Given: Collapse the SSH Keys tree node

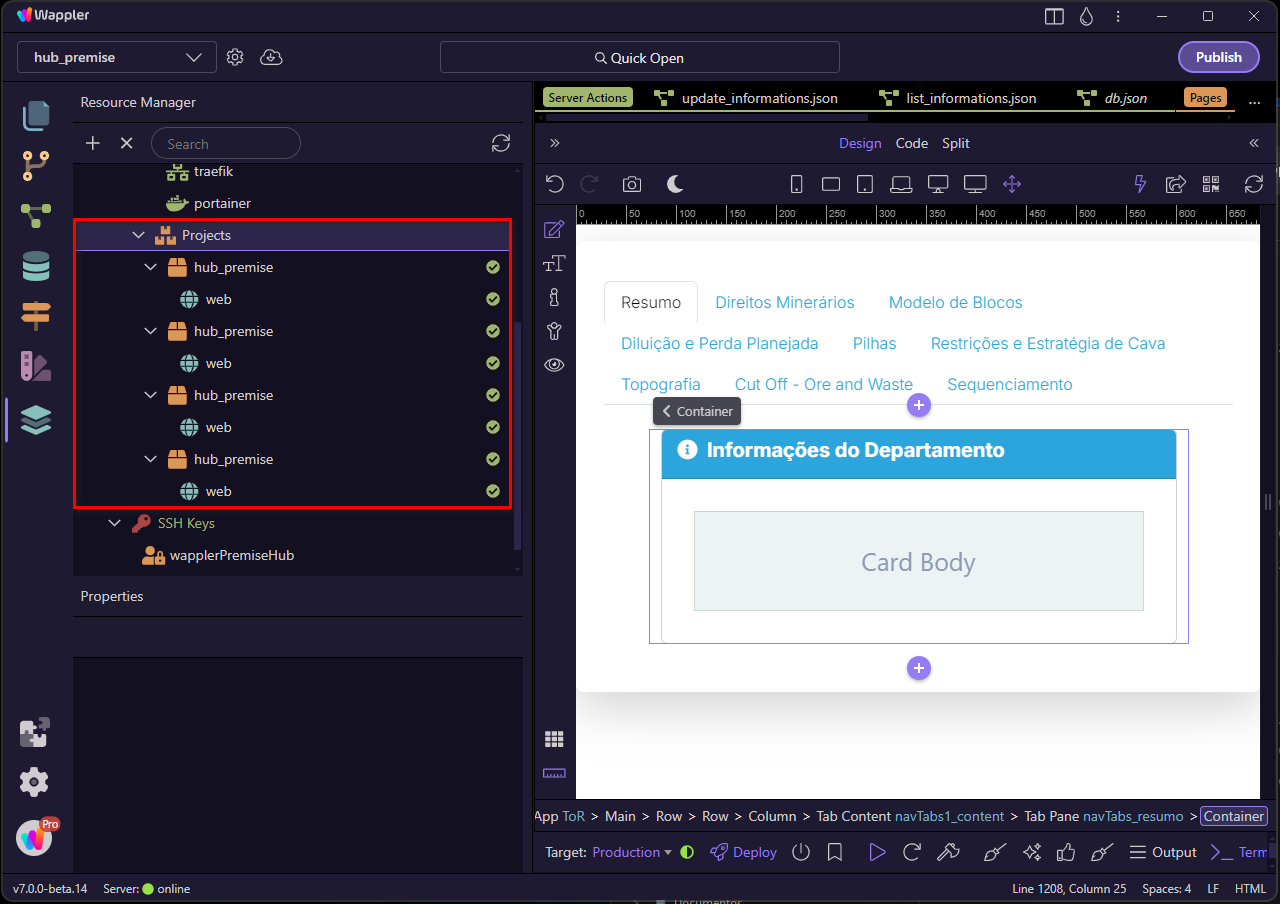Looking at the screenshot, I should [x=115, y=523].
